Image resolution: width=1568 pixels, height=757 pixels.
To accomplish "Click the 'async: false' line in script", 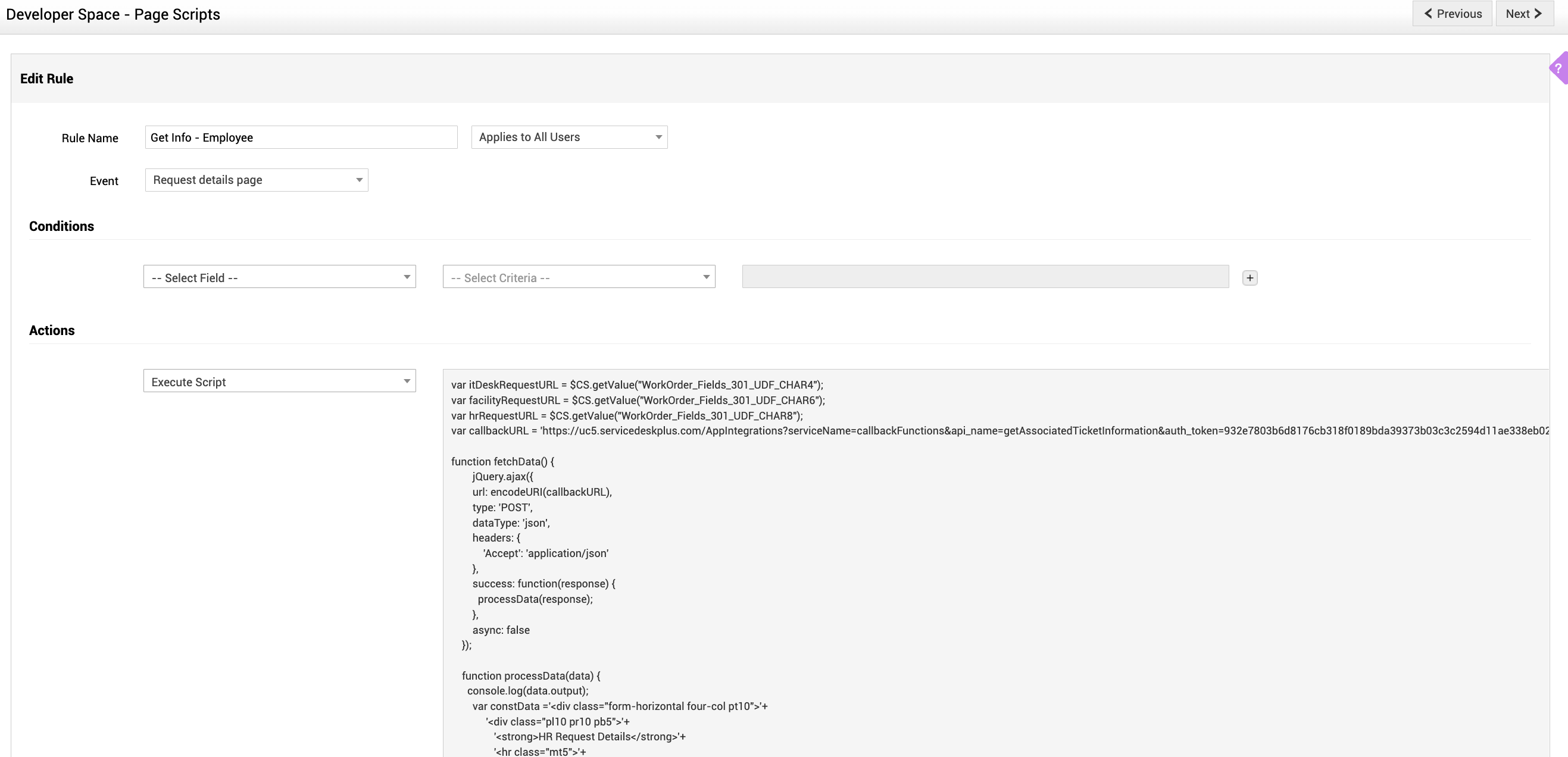I will 501,630.
